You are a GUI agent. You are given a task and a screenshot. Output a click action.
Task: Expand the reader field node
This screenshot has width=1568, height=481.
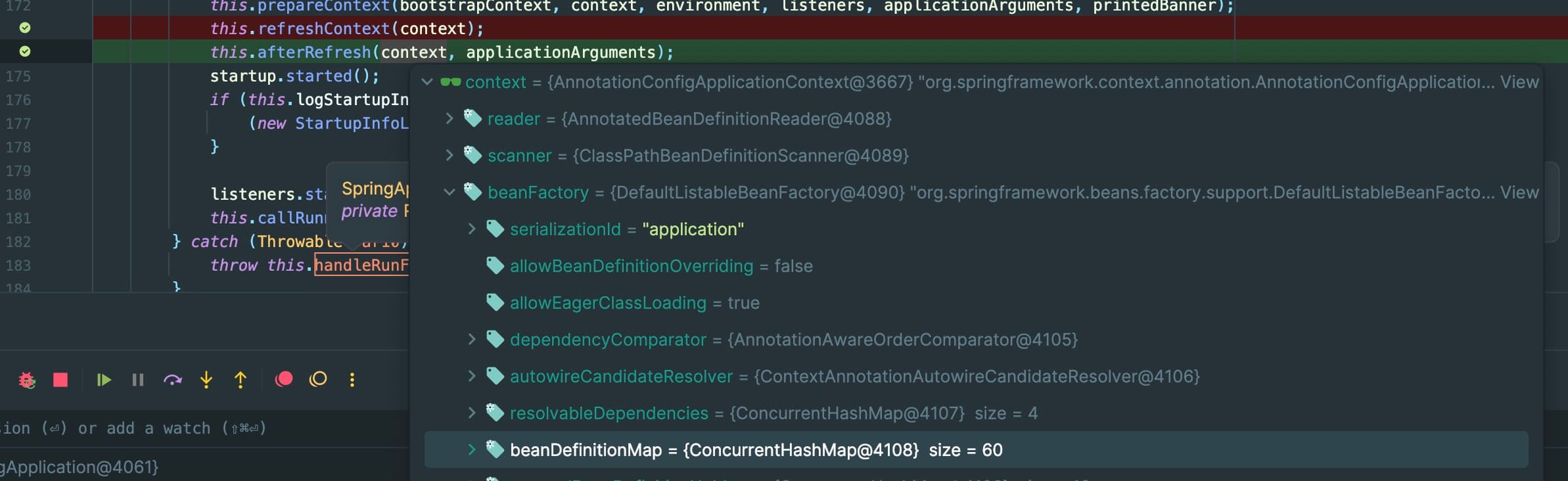click(450, 119)
